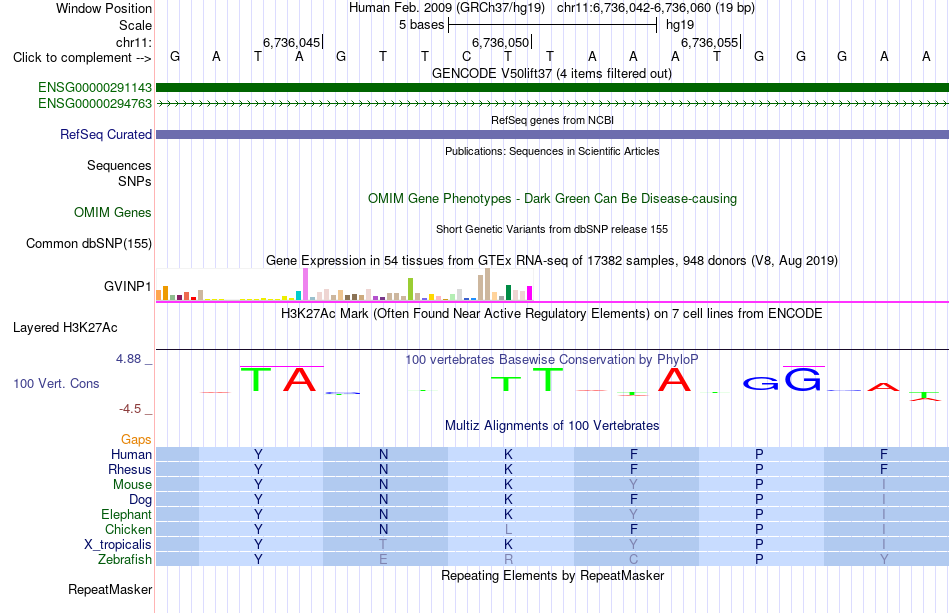Click the ENSG00000294763 intron arrow line

(552, 104)
